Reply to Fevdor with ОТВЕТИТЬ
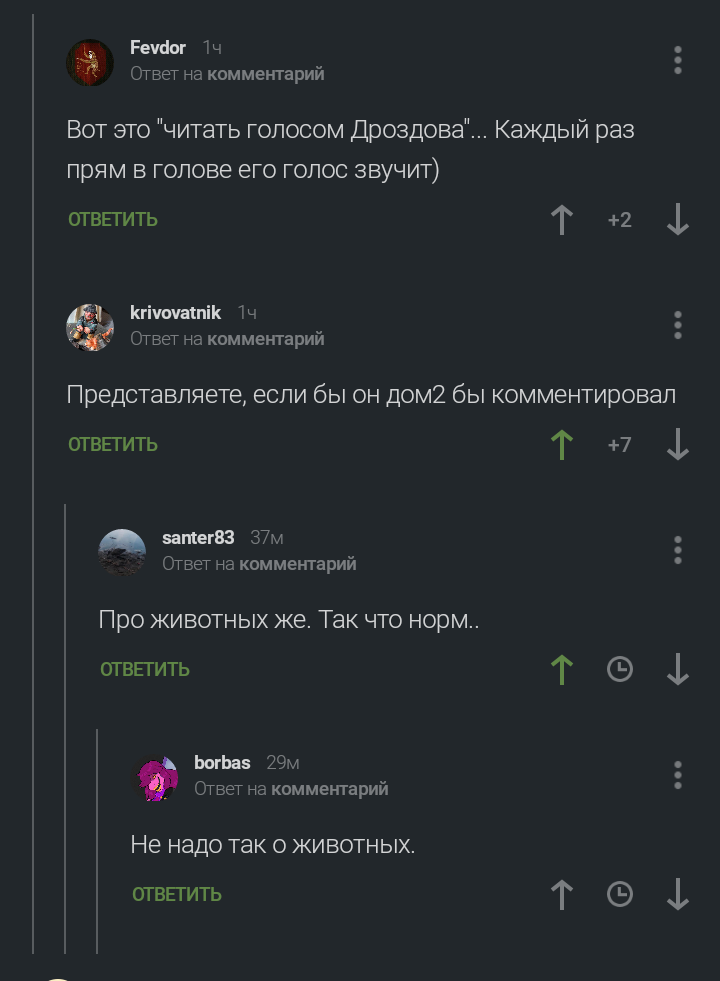This screenshot has width=720, height=981. point(113,220)
